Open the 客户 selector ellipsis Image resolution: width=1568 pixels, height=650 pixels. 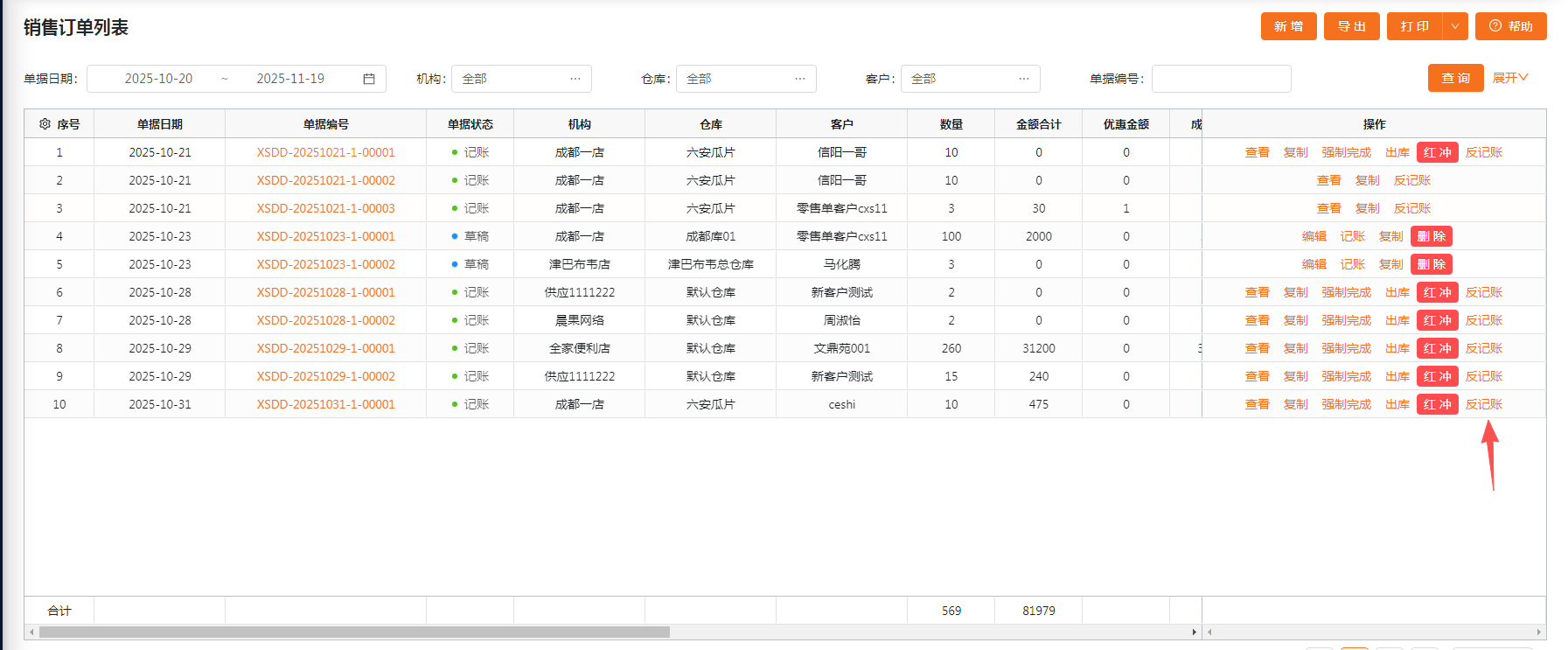1024,79
